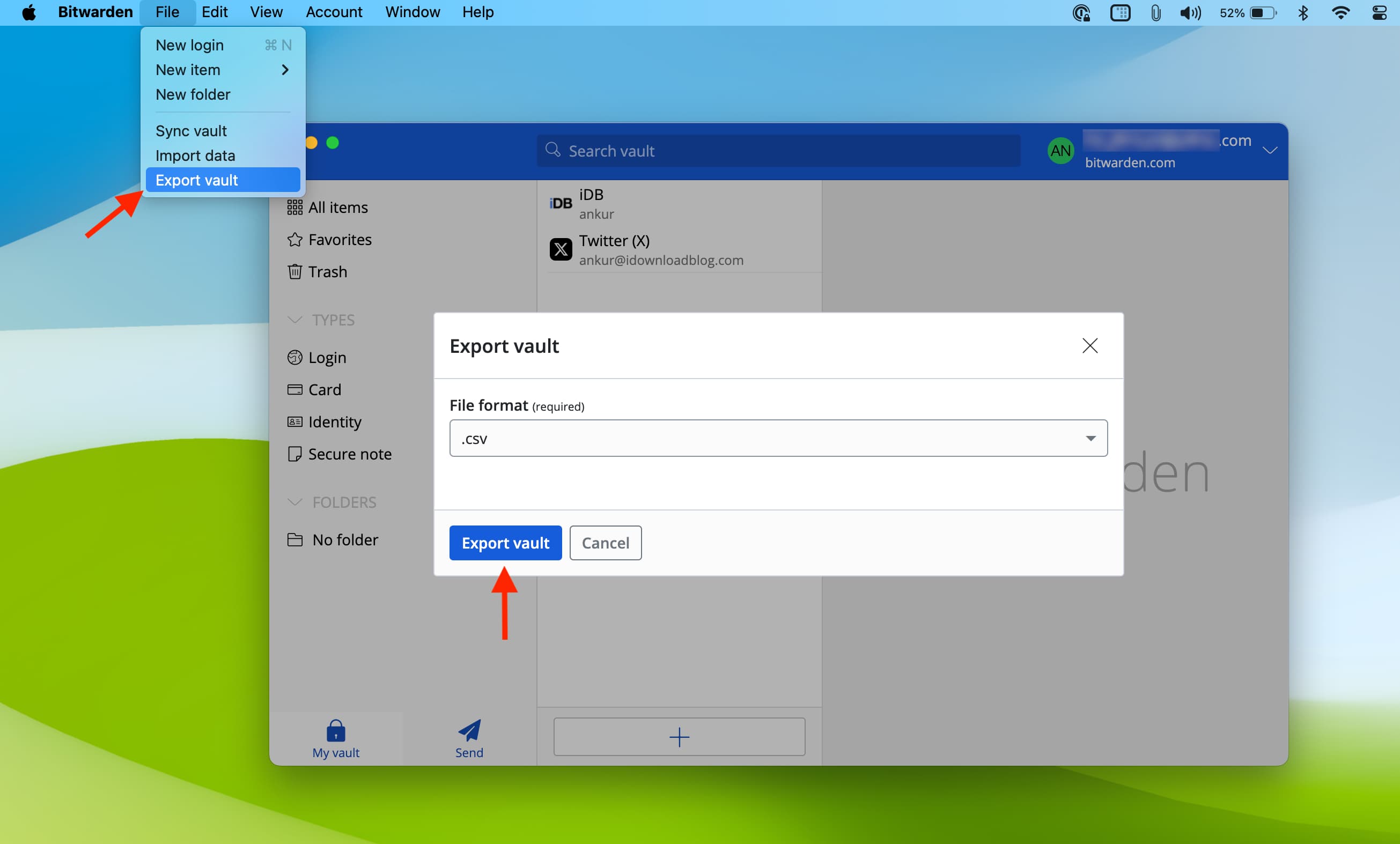Select the iDB login entry icon
The image size is (1400, 844).
(561, 203)
